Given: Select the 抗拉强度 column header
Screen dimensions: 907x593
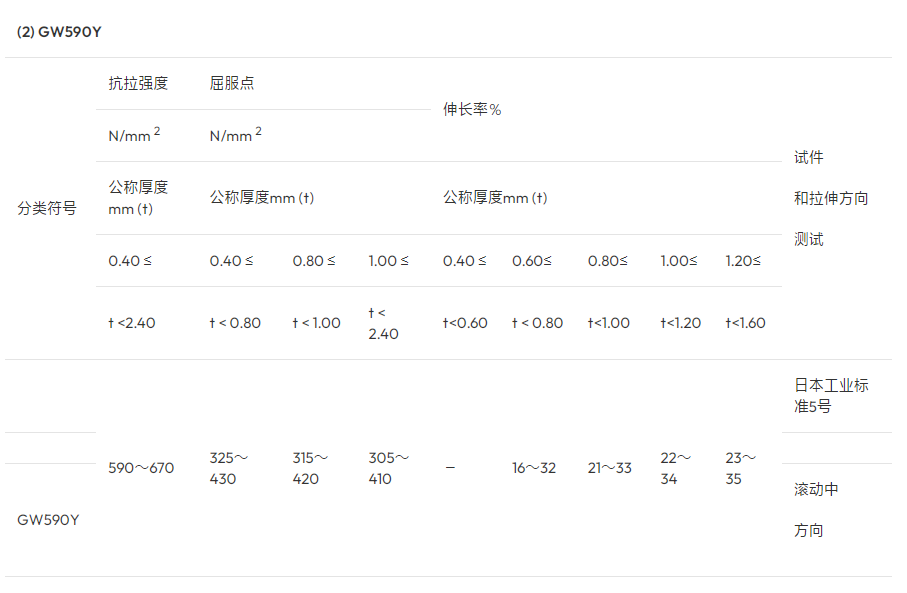Looking at the screenshot, I should click(138, 83).
